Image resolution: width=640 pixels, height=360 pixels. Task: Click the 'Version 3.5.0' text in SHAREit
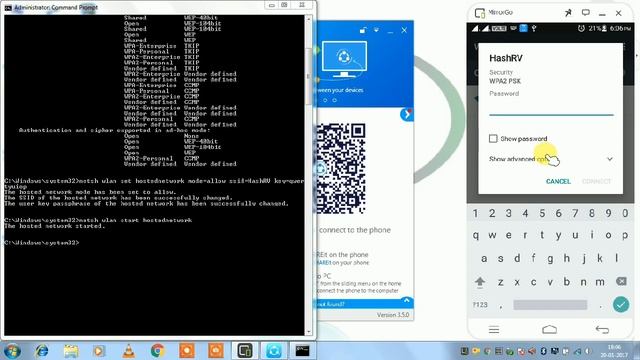coord(393,315)
